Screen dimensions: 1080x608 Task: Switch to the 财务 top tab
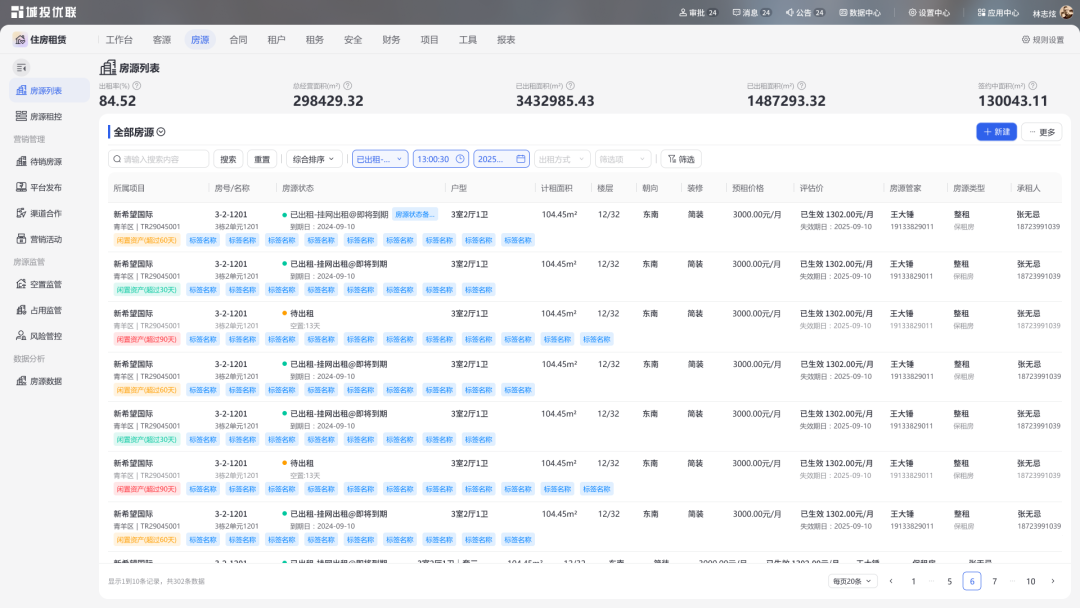coord(391,40)
